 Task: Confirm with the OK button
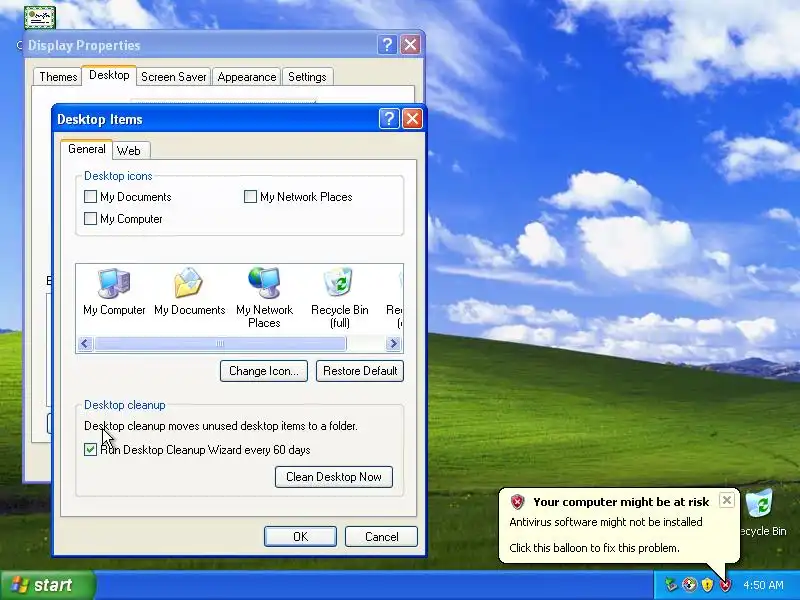tap(300, 537)
